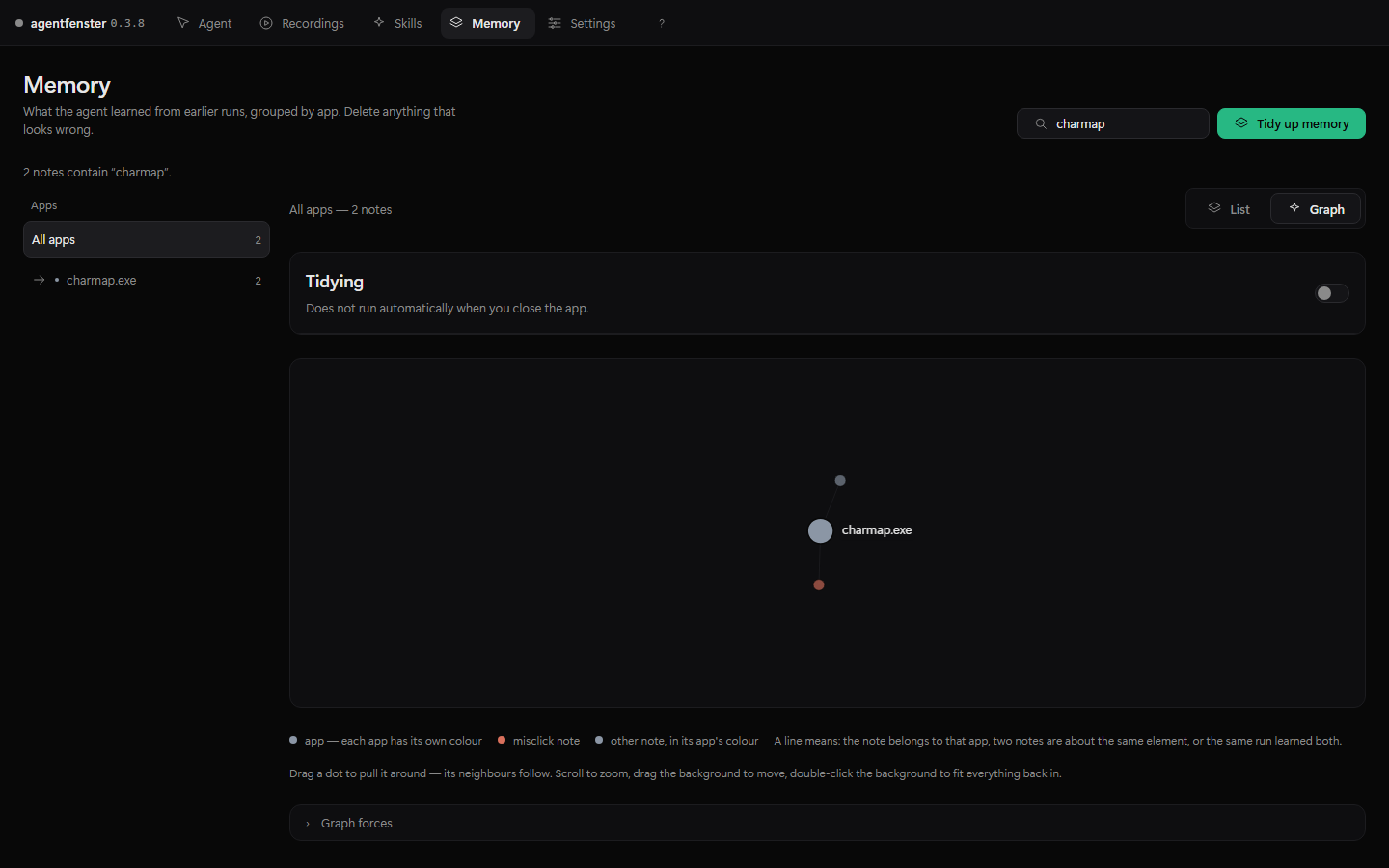The image size is (1389, 868).
Task: Click Tidy up memory button
Action: click(1291, 123)
